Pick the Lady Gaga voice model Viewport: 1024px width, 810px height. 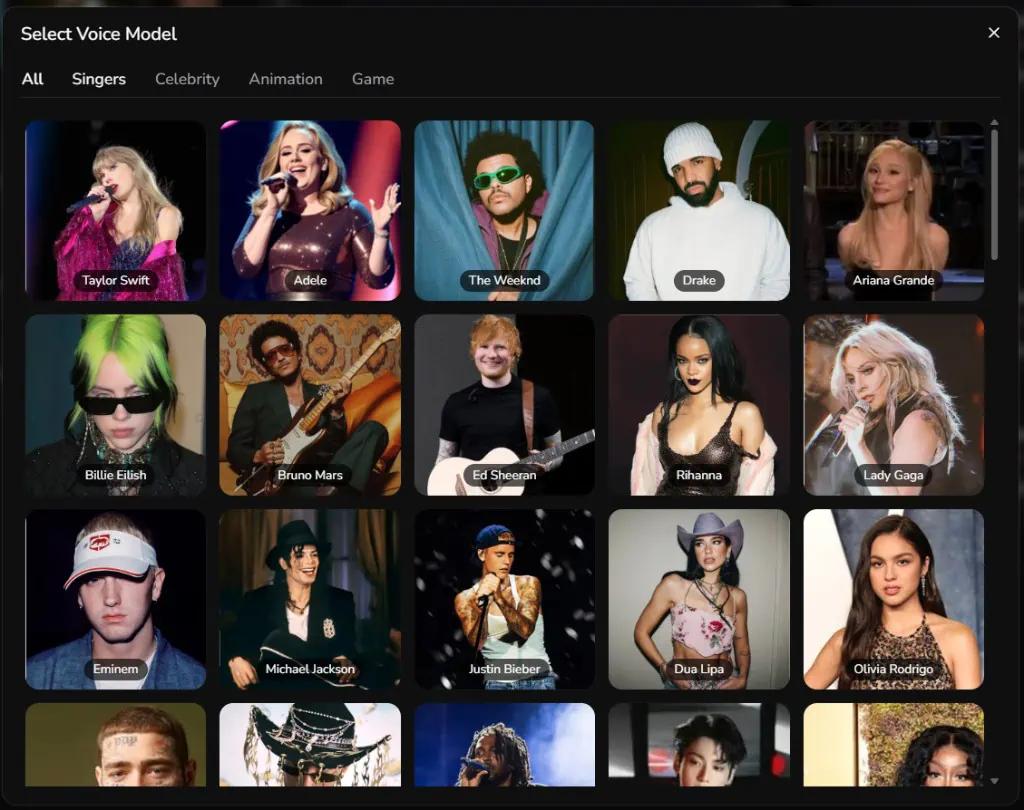click(893, 405)
